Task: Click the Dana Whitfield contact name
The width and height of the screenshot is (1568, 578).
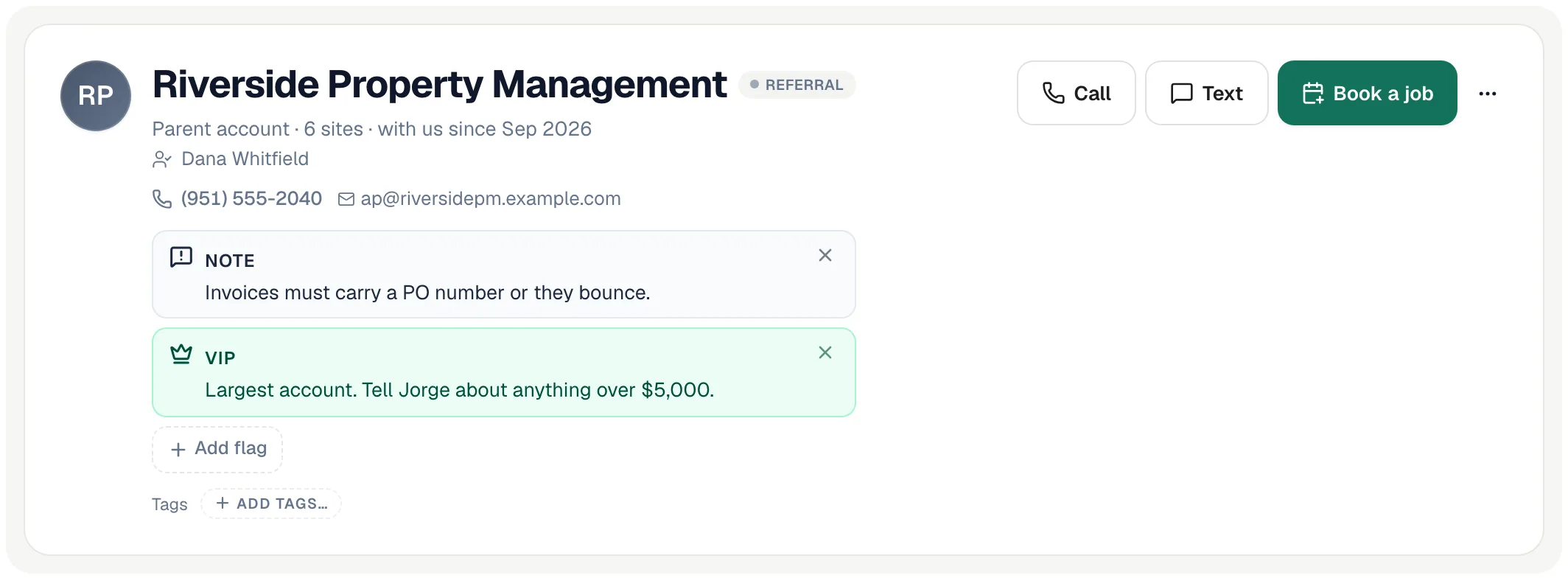Action: click(x=245, y=159)
